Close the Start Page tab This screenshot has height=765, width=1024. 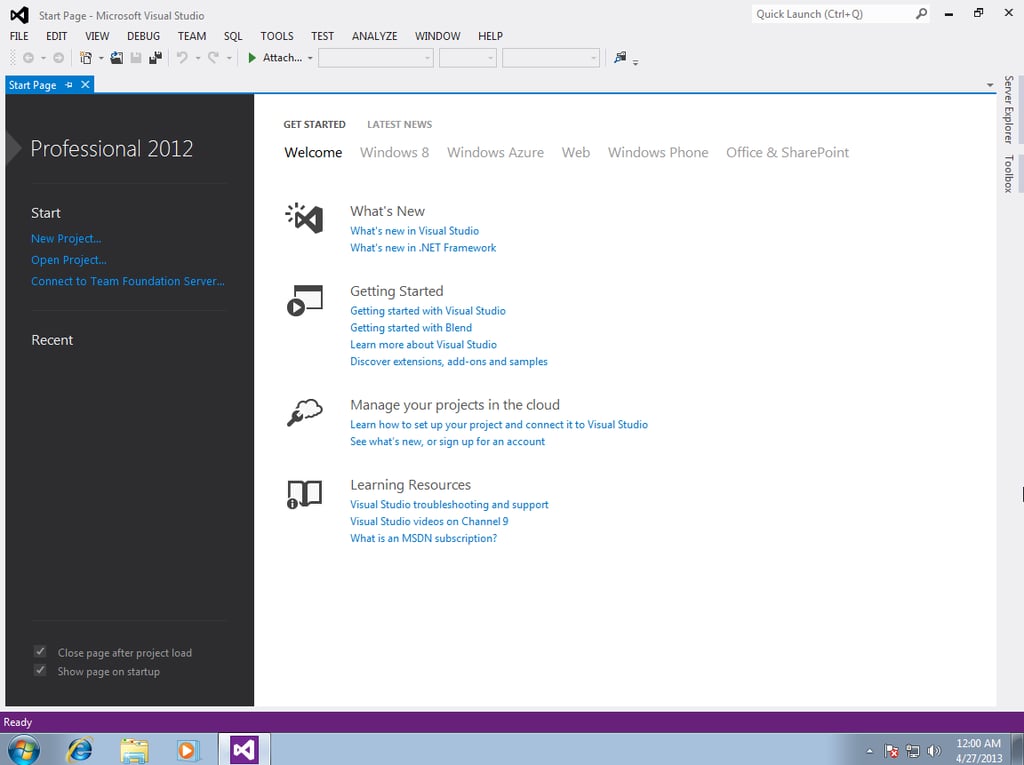86,85
